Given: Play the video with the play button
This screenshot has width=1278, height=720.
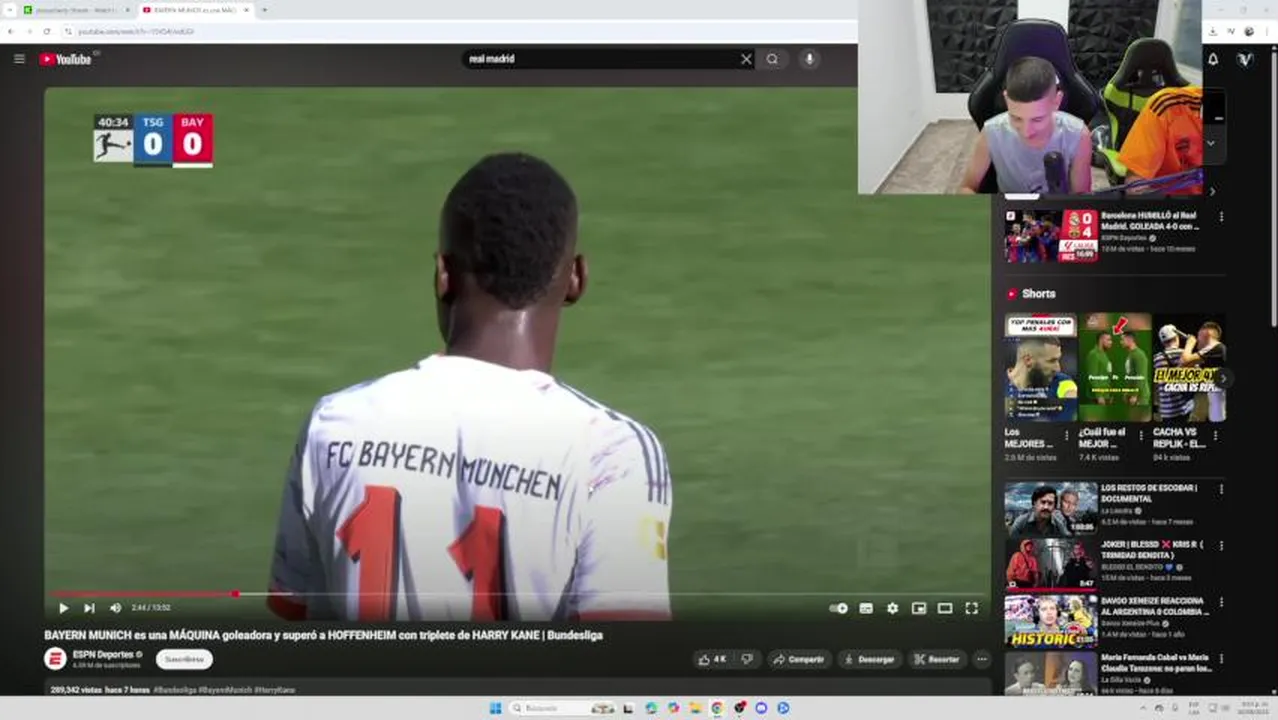Looking at the screenshot, I should click(63, 608).
